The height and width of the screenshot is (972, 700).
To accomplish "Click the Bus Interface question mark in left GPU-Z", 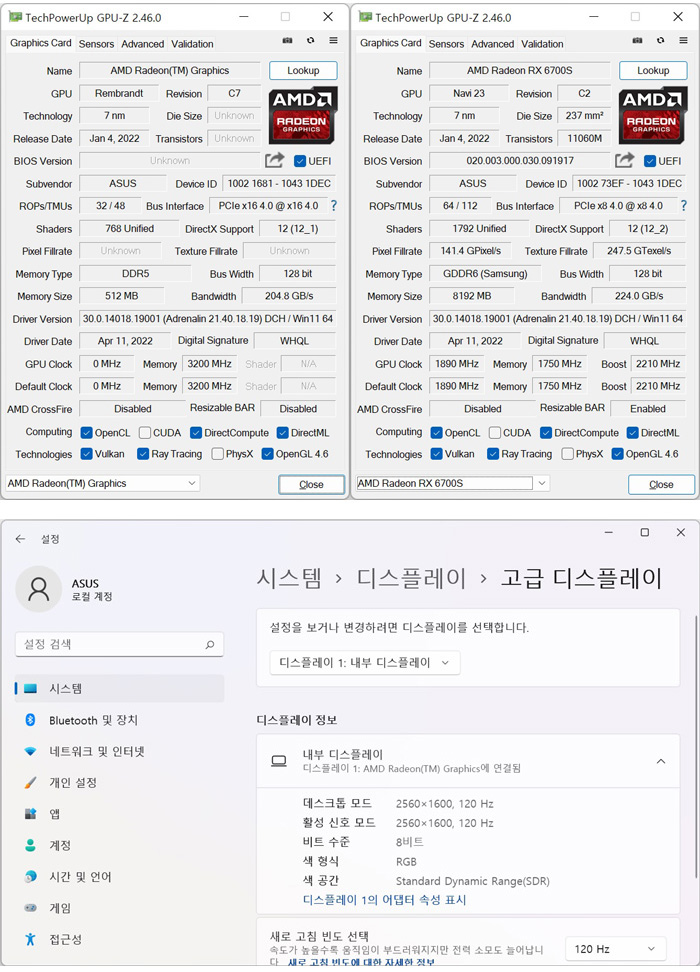I will [x=334, y=205].
